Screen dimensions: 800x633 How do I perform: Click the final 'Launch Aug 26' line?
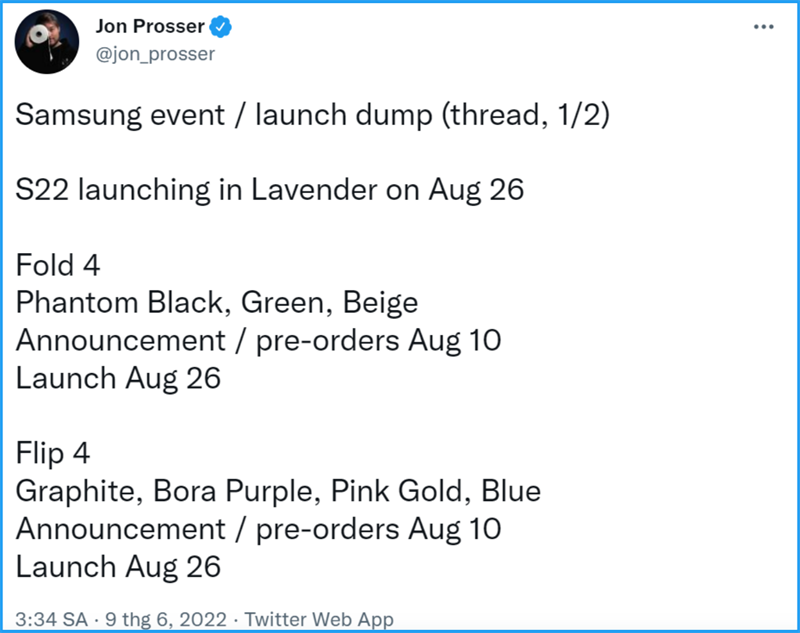[118, 567]
